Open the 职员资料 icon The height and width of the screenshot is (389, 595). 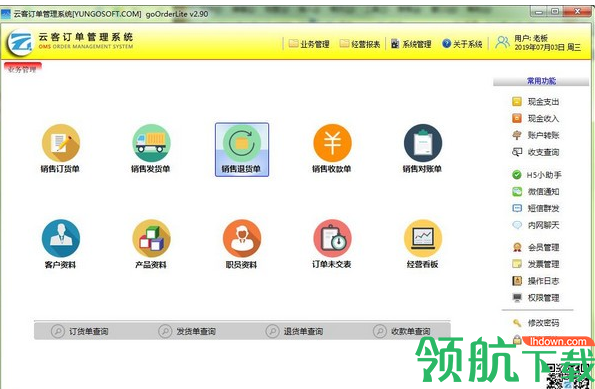tap(242, 244)
